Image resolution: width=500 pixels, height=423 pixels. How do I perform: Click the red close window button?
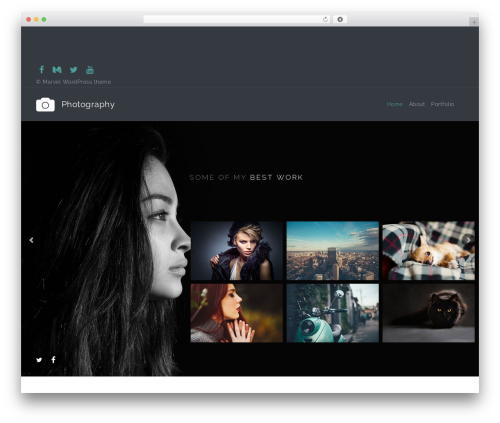click(29, 19)
